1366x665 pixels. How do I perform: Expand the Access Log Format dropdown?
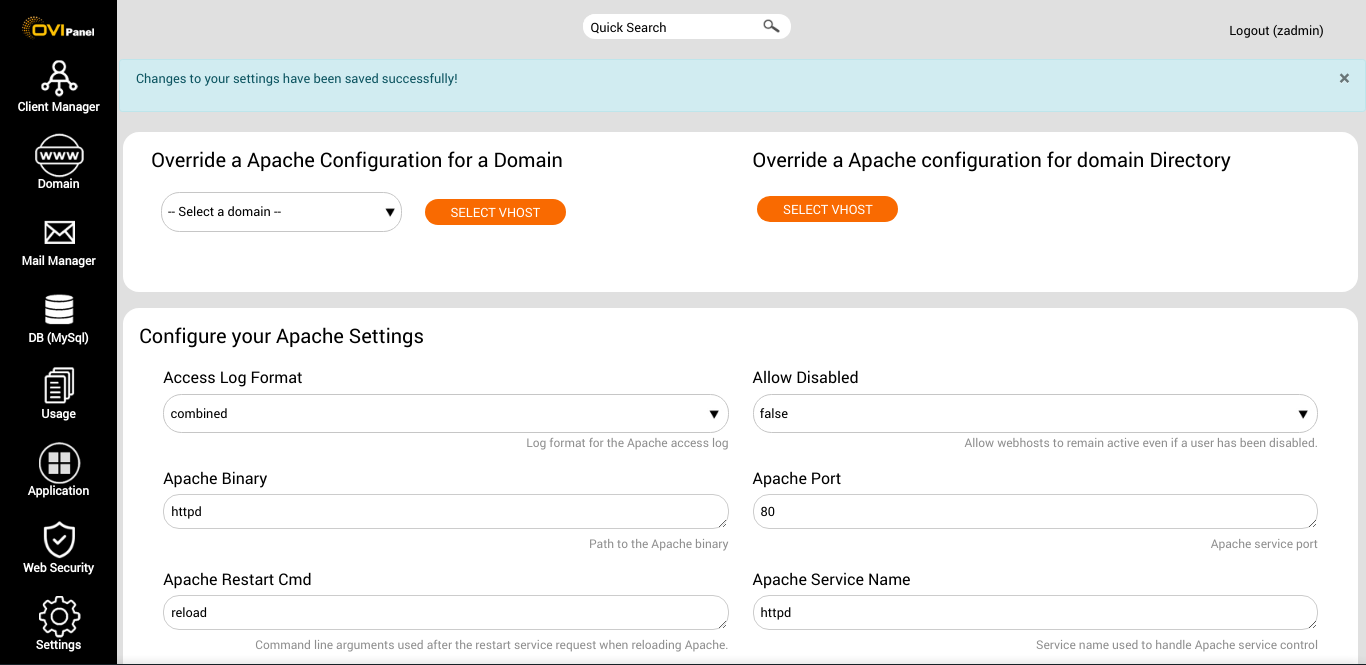tap(446, 414)
